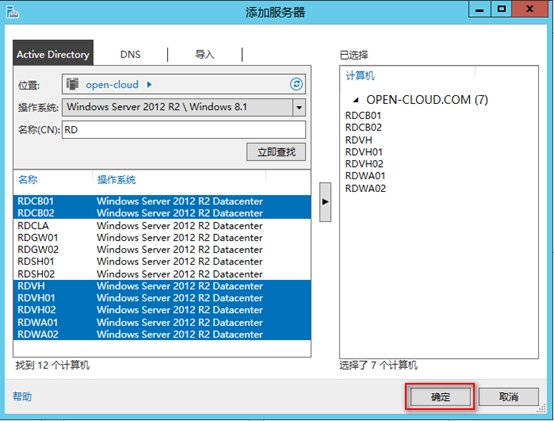This screenshot has height=421, width=554.
Task: Click the 名称(CN) input field
Action: [184, 130]
